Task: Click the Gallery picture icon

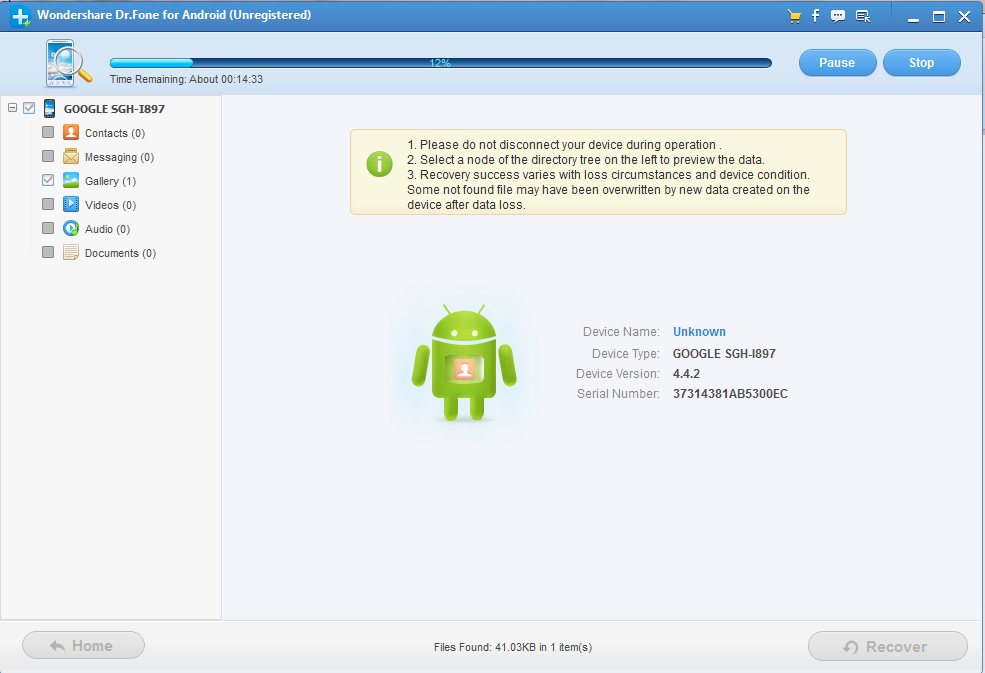Action: pyautogui.click(x=71, y=181)
